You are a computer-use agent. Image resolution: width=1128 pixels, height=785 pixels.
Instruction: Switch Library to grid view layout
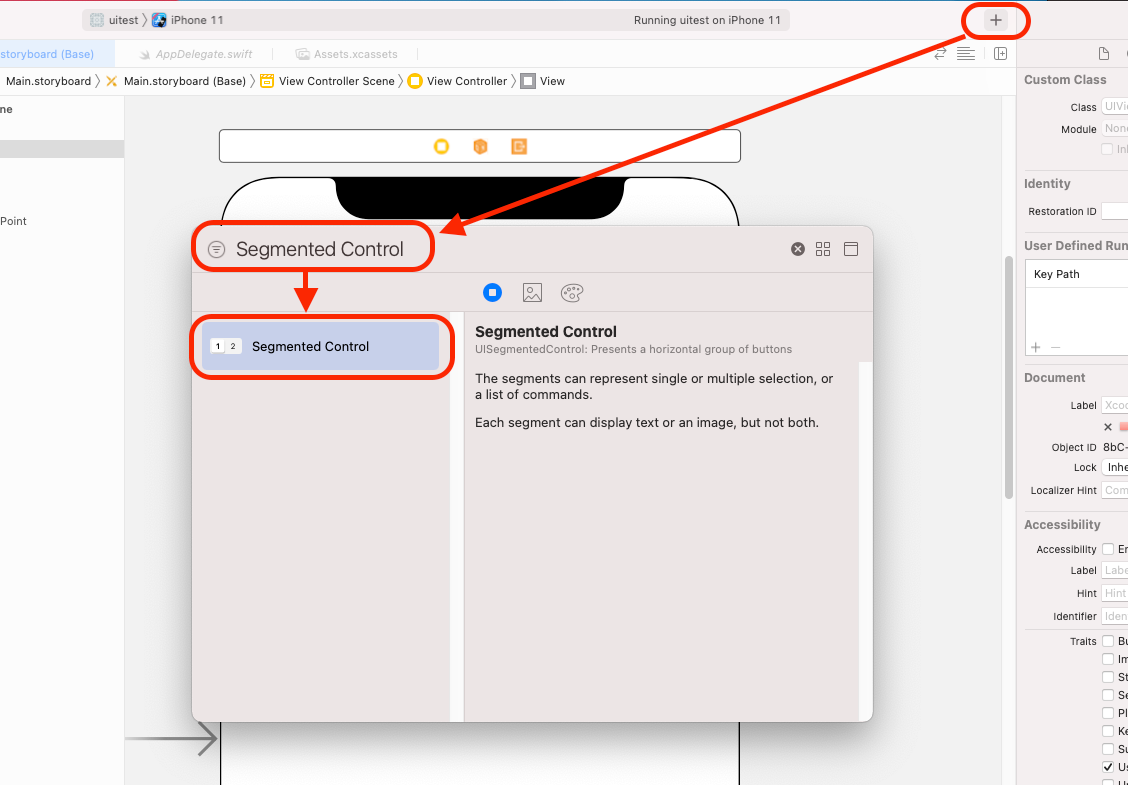tap(823, 249)
